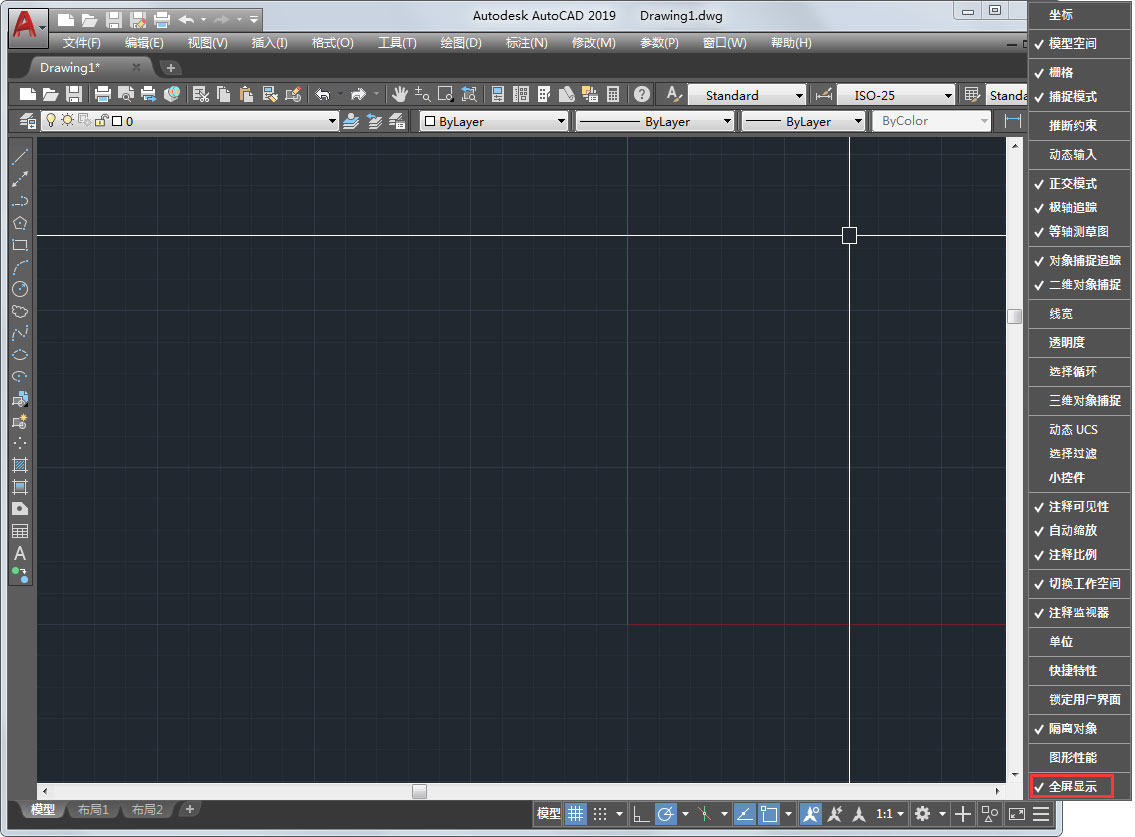Viewport: 1135px width, 837px height.
Task: Select the Line tool
Action: 19,156
